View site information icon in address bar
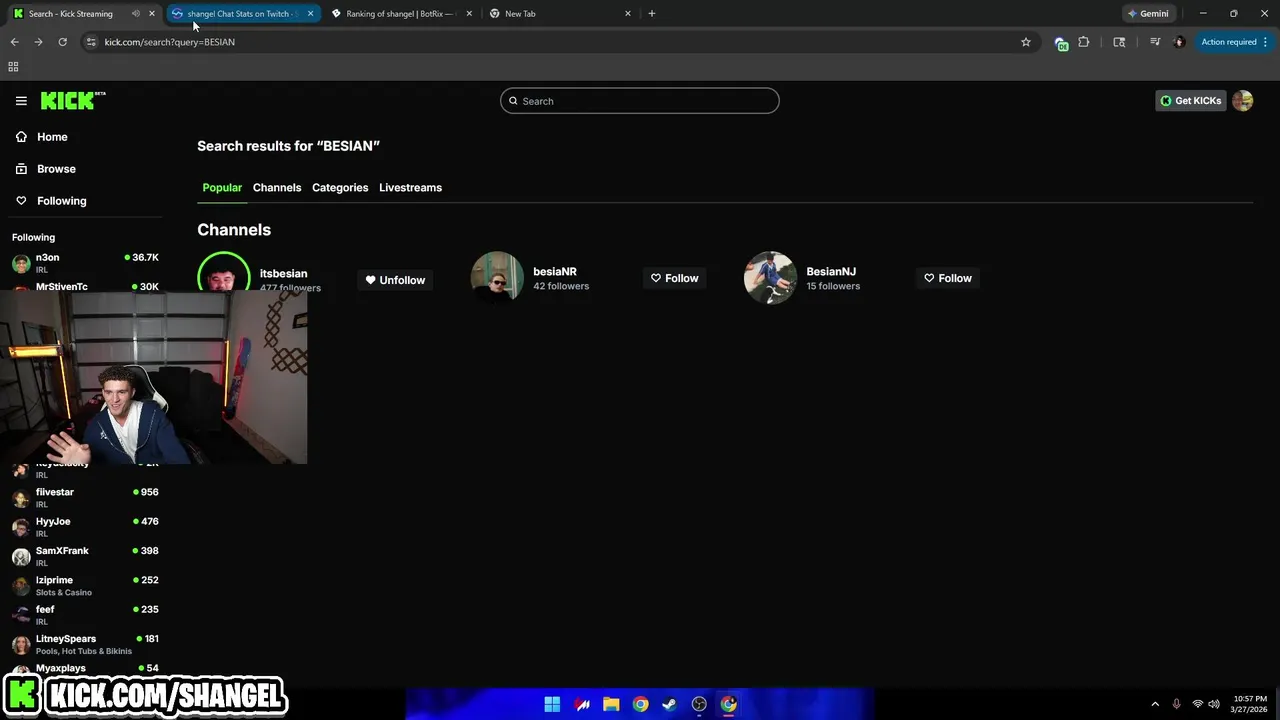This screenshot has height=720, width=1280. click(91, 42)
